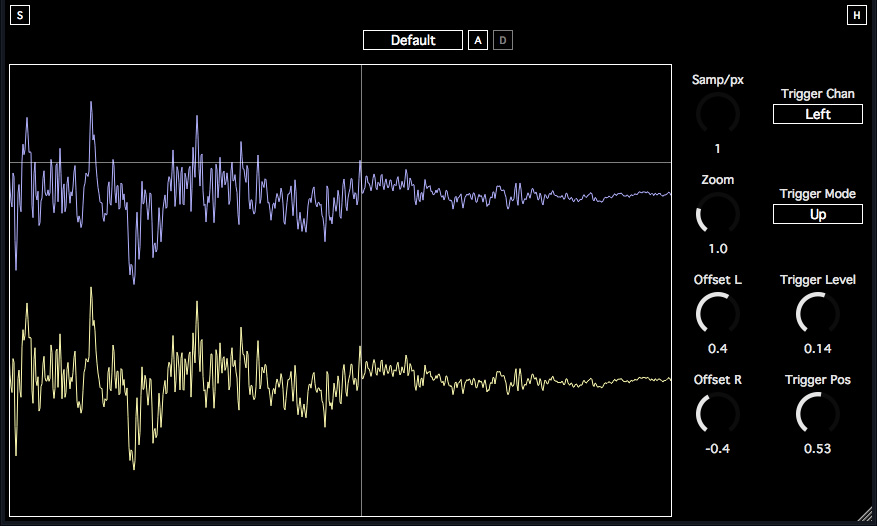Click the Offset R value -0.4
The width and height of the screenshot is (877, 526).
(x=718, y=449)
